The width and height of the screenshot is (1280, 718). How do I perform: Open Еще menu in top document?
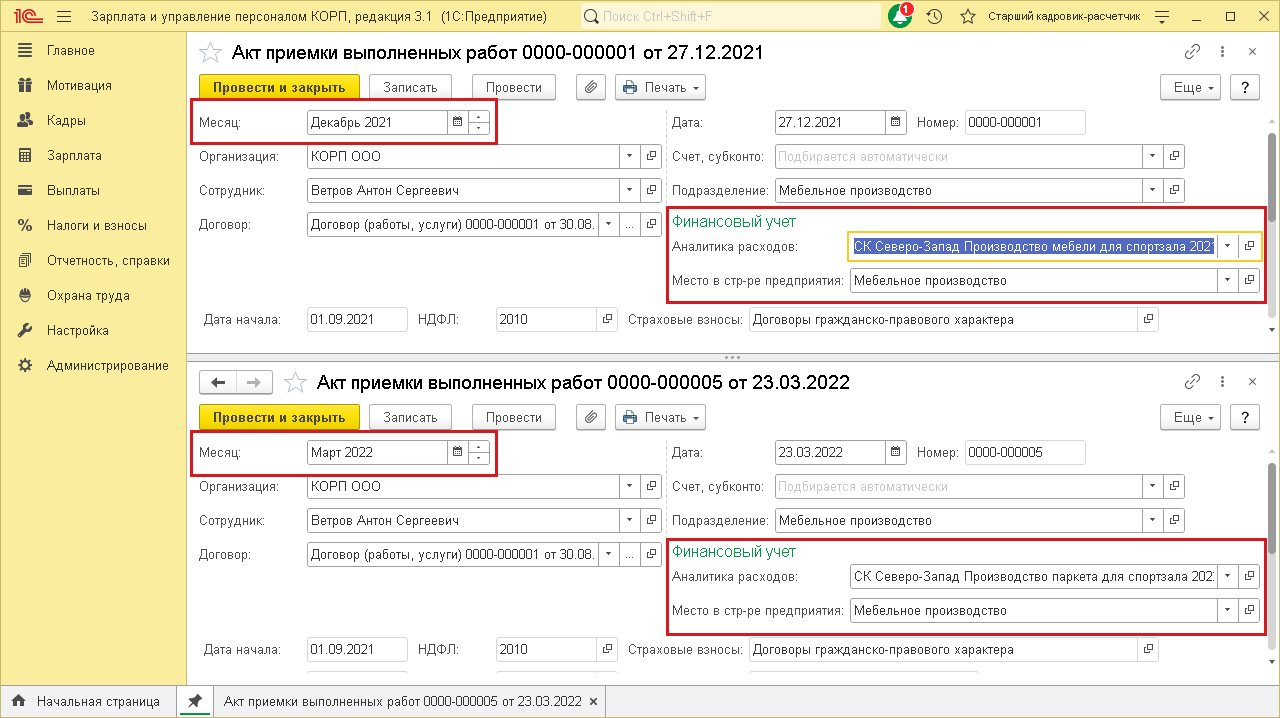pyautogui.click(x=1191, y=87)
